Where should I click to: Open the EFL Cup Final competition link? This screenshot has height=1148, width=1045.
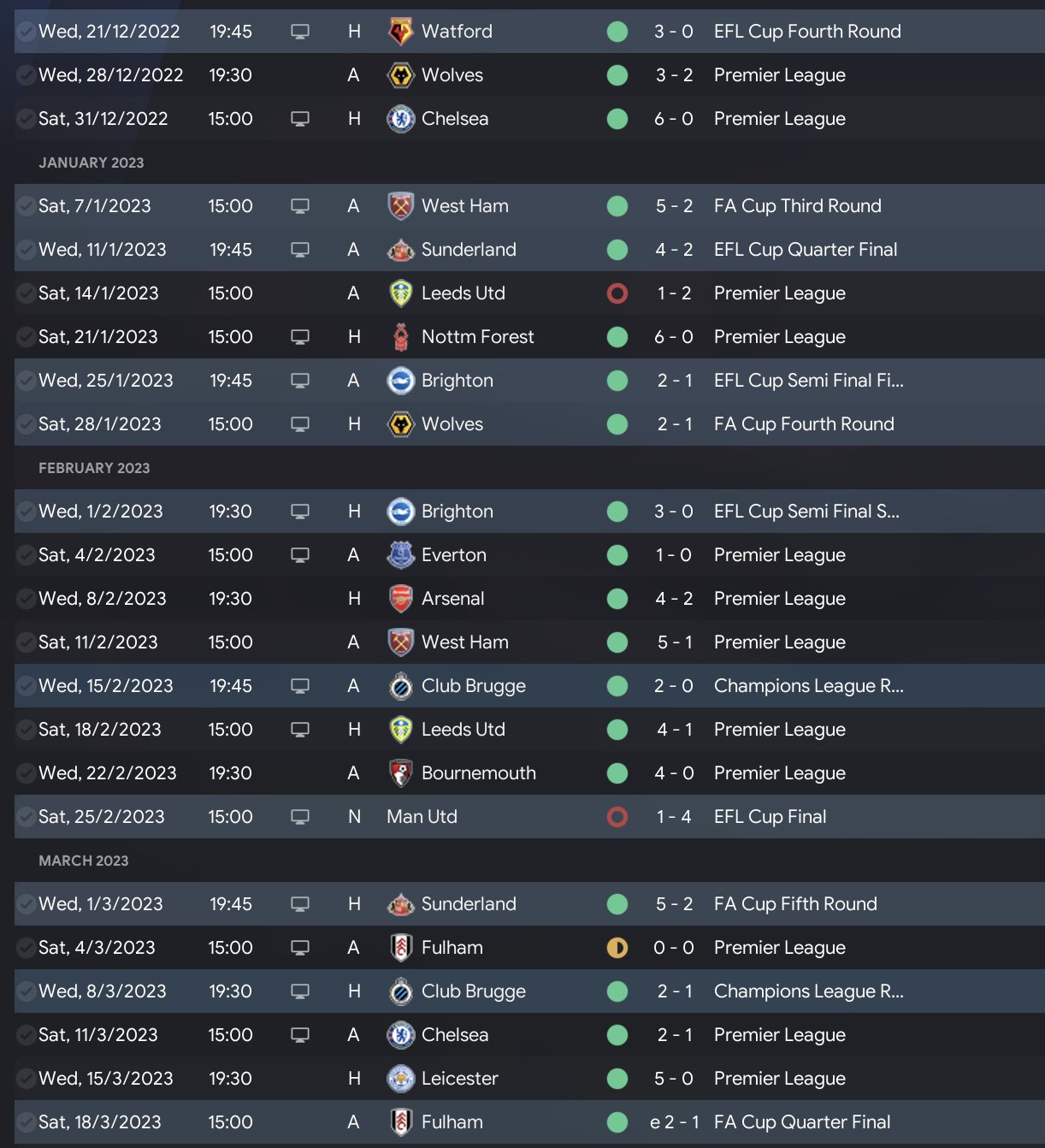[x=770, y=817]
